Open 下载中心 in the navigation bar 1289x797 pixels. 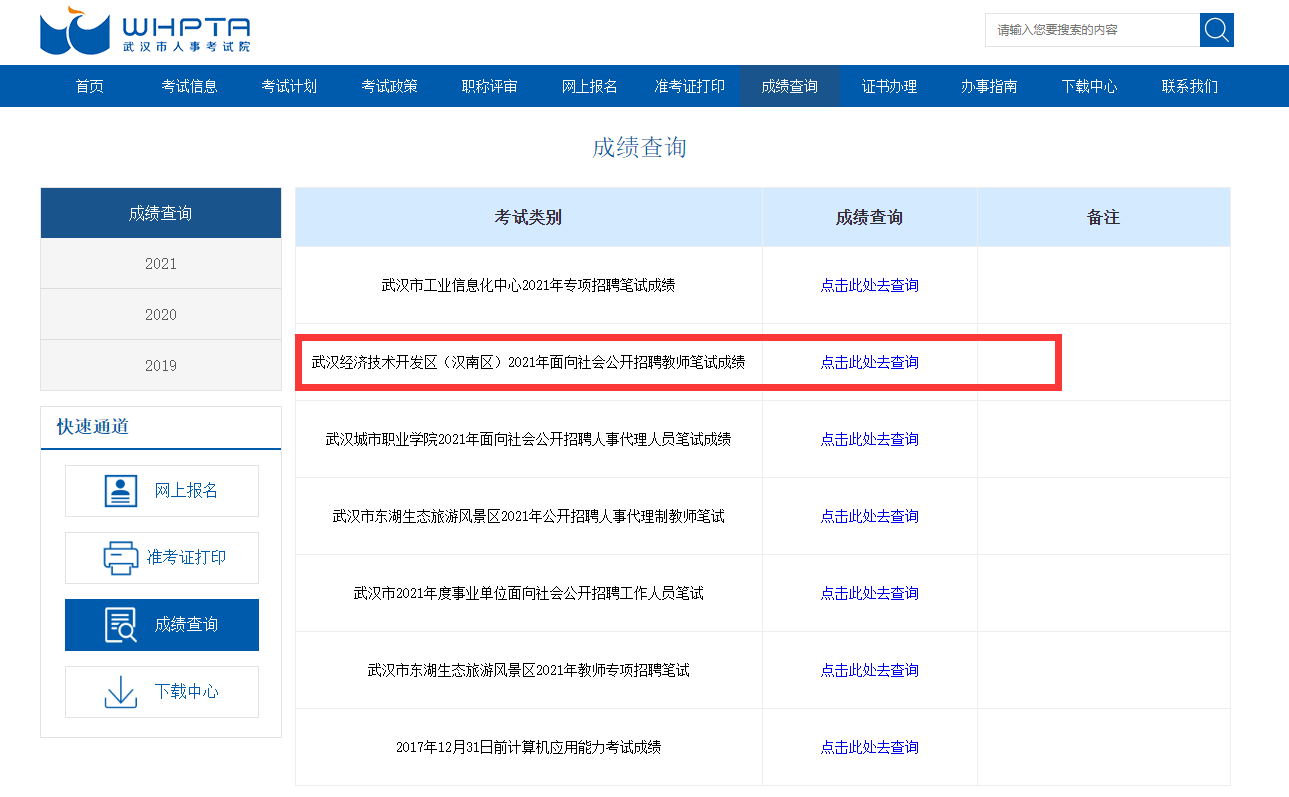[1090, 86]
